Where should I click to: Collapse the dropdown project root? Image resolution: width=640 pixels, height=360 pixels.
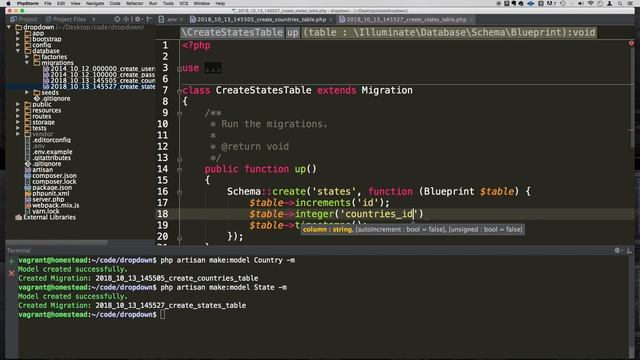tap(9, 27)
